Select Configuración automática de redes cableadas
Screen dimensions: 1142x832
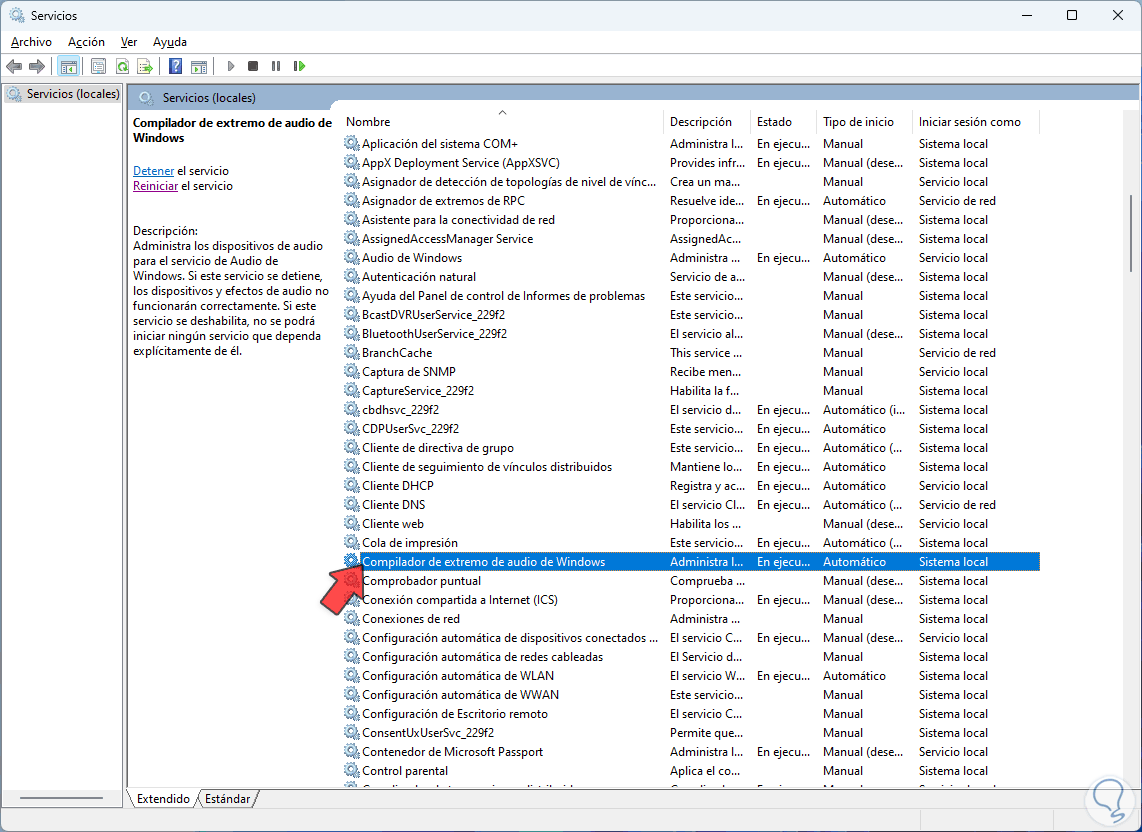(690, 656)
